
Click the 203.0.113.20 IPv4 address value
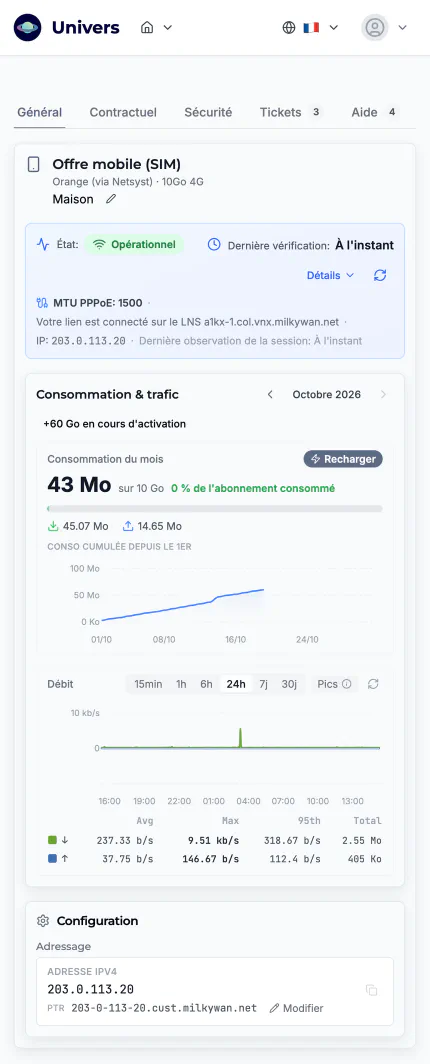[90, 989]
